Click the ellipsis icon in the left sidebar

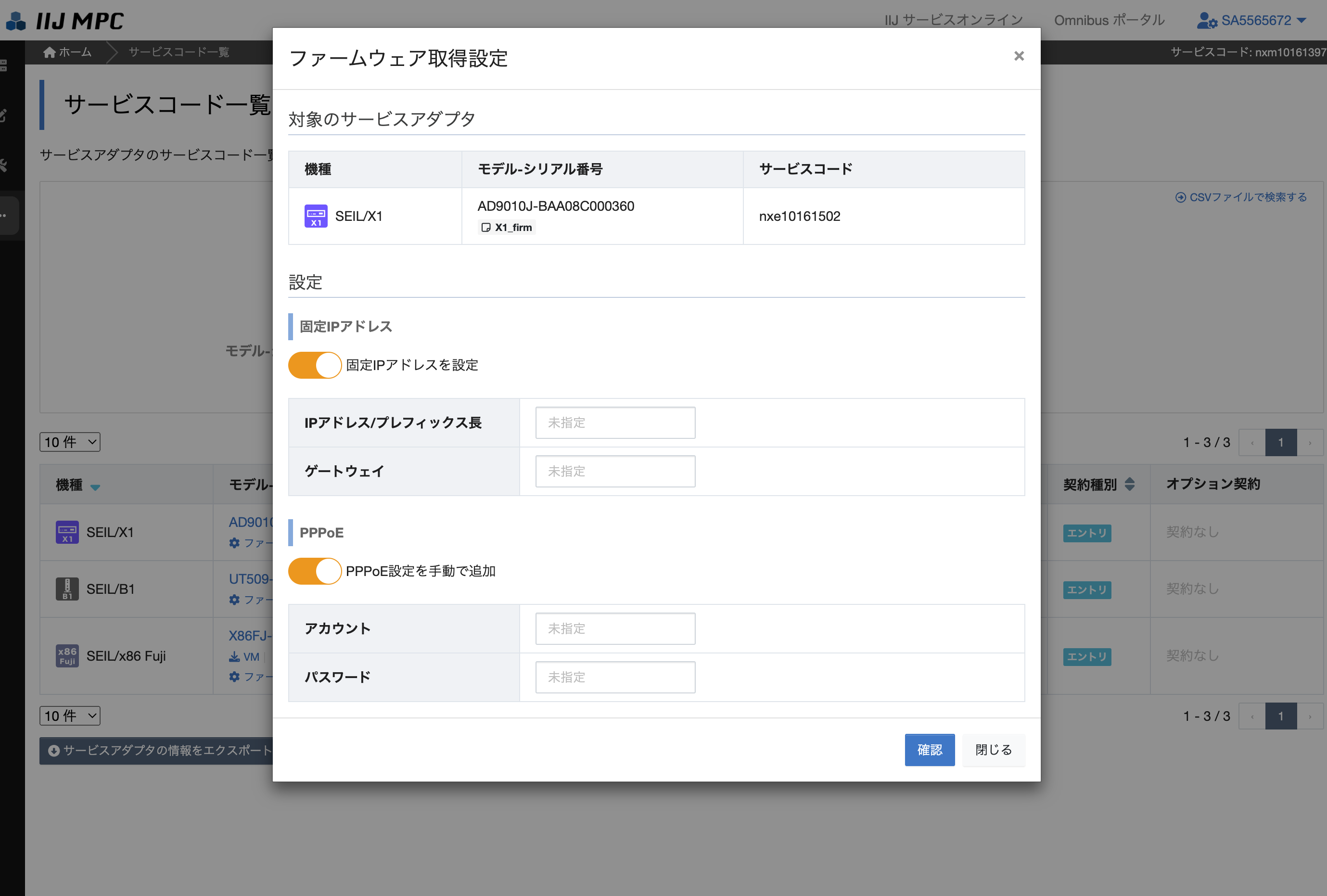point(3,216)
